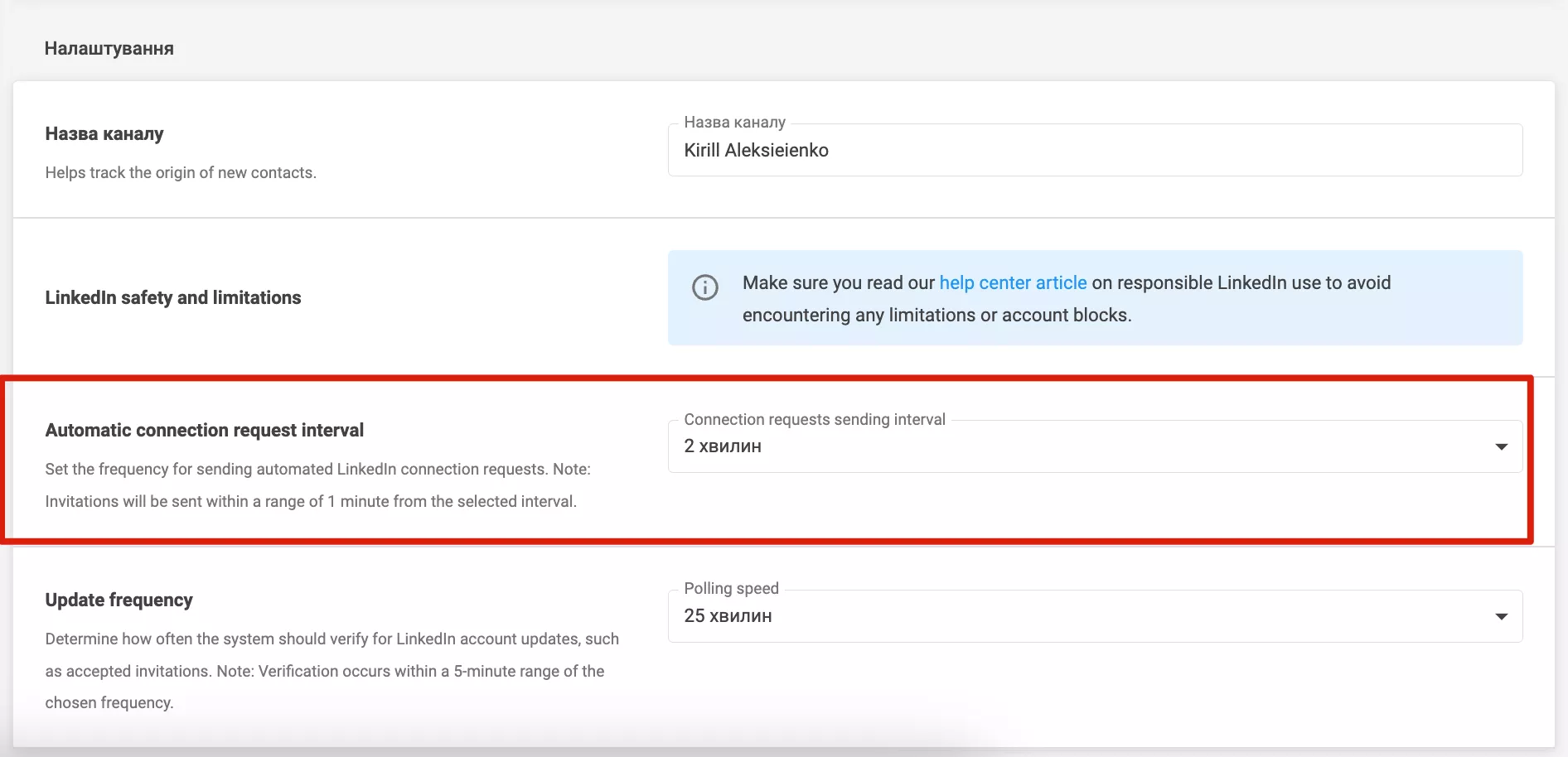Open the help center article link
This screenshot has height=757, width=1568.
click(x=1013, y=282)
